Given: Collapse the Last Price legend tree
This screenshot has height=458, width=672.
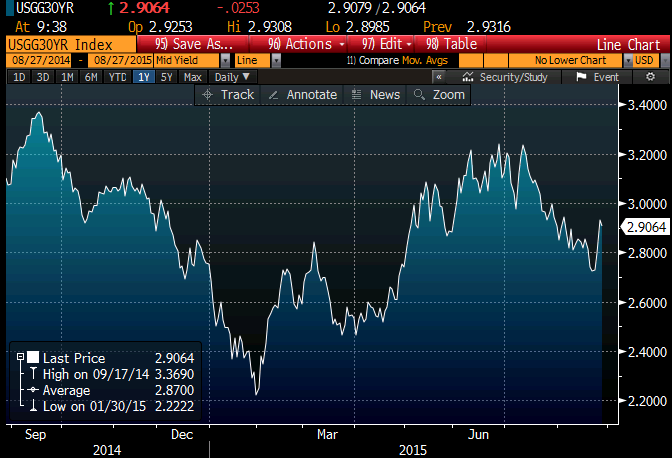Looking at the screenshot, I should coord(20,358).
